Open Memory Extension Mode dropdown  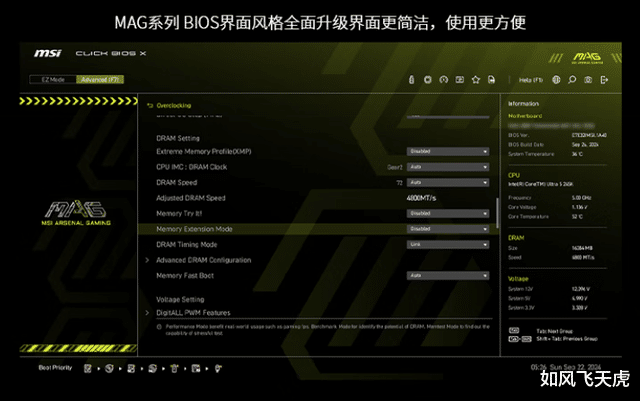point(448,229)
